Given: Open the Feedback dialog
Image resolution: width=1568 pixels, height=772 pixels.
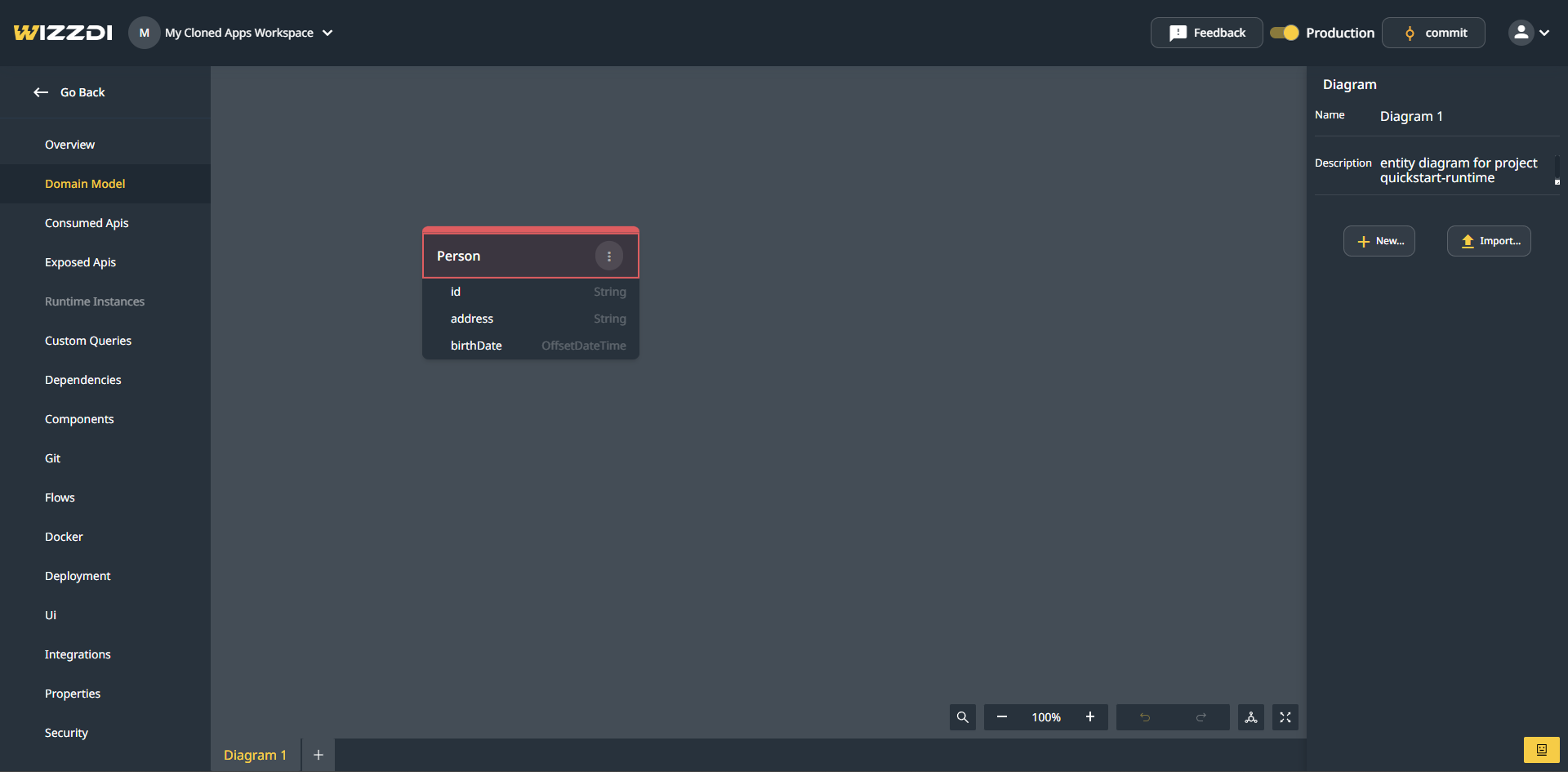Looking at the screenshot, I should [x=1206, y=33].
